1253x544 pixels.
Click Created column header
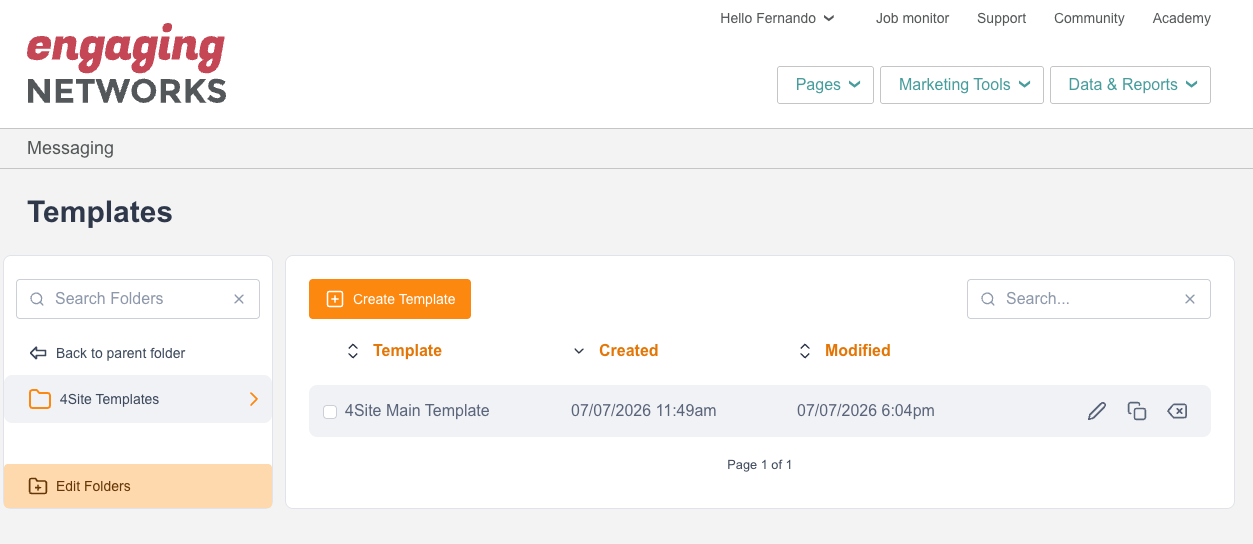(628, 351)
